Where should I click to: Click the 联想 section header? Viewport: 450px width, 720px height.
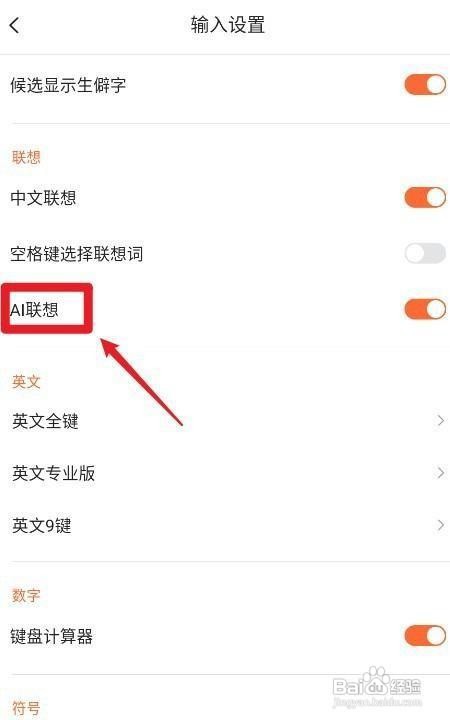tap(26, 157)
